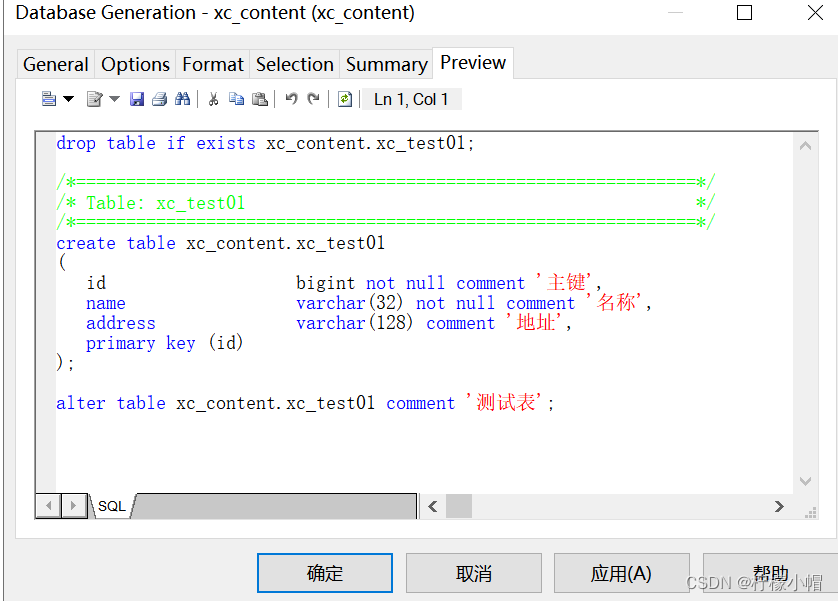Save the SQL script using the floppy icon
The width and height of the screenshot is (838, 601).
click(x=137, y=99)
